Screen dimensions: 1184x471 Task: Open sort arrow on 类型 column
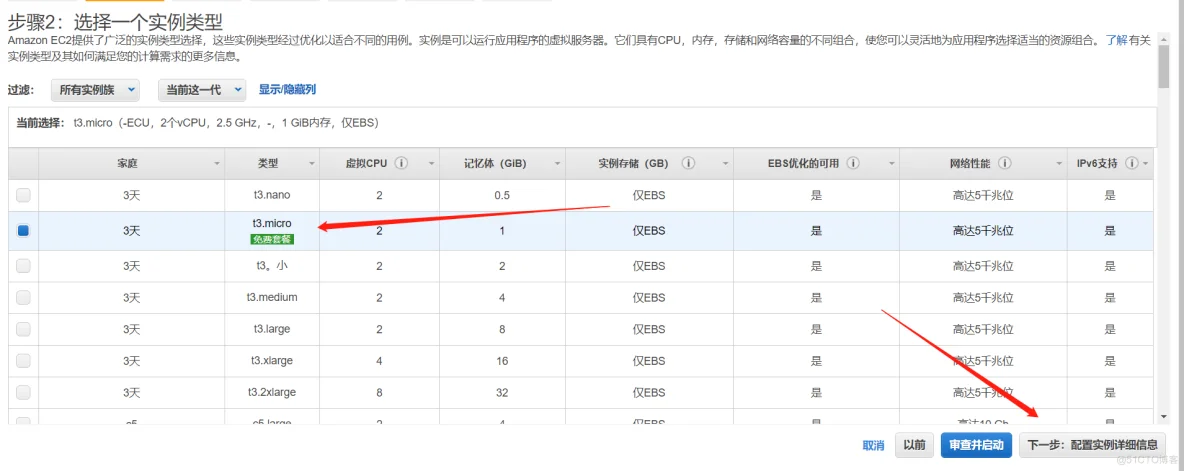click(312, 164)
